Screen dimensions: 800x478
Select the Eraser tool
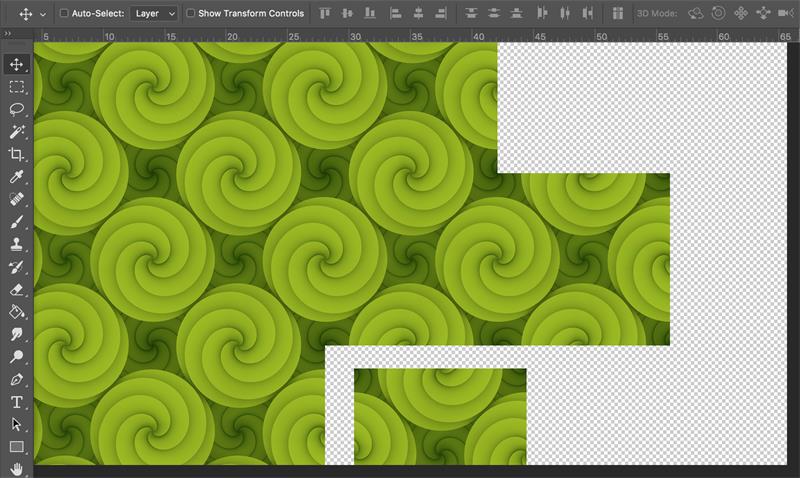17,289
